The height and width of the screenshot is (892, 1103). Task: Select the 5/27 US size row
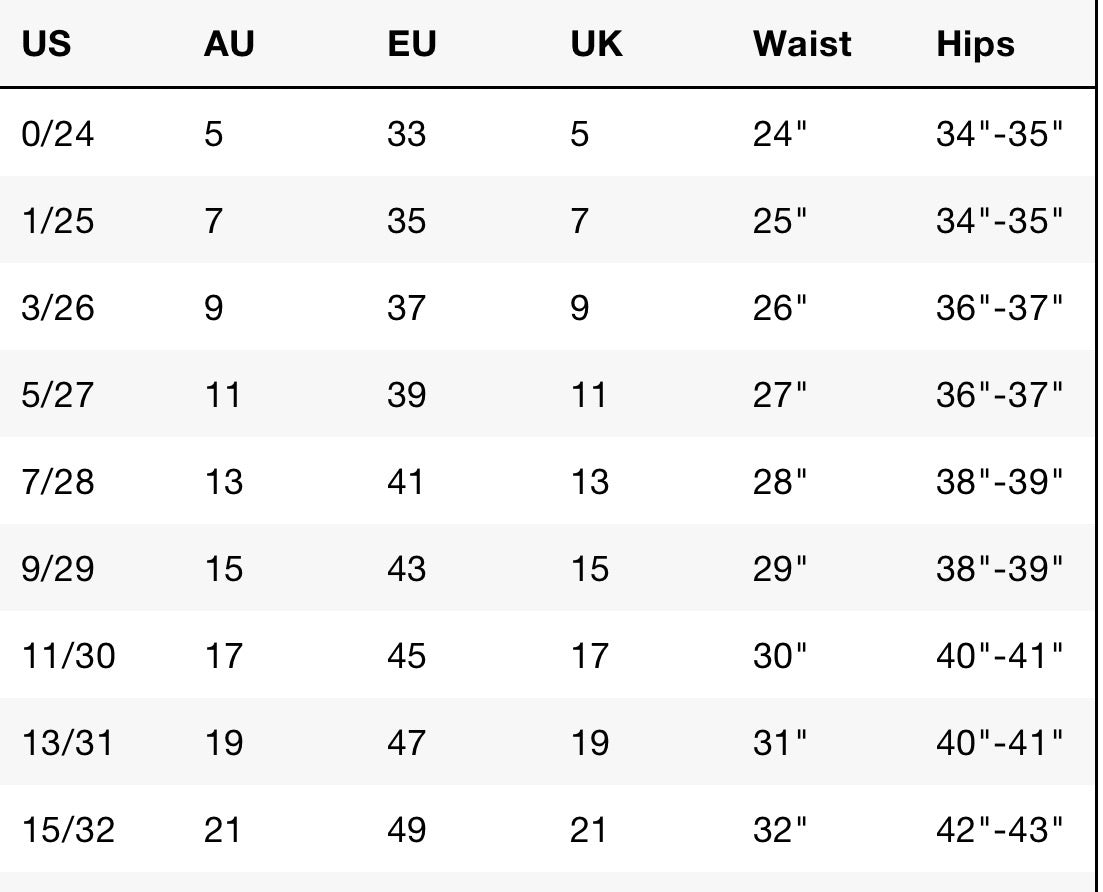(x=58, y=394)
